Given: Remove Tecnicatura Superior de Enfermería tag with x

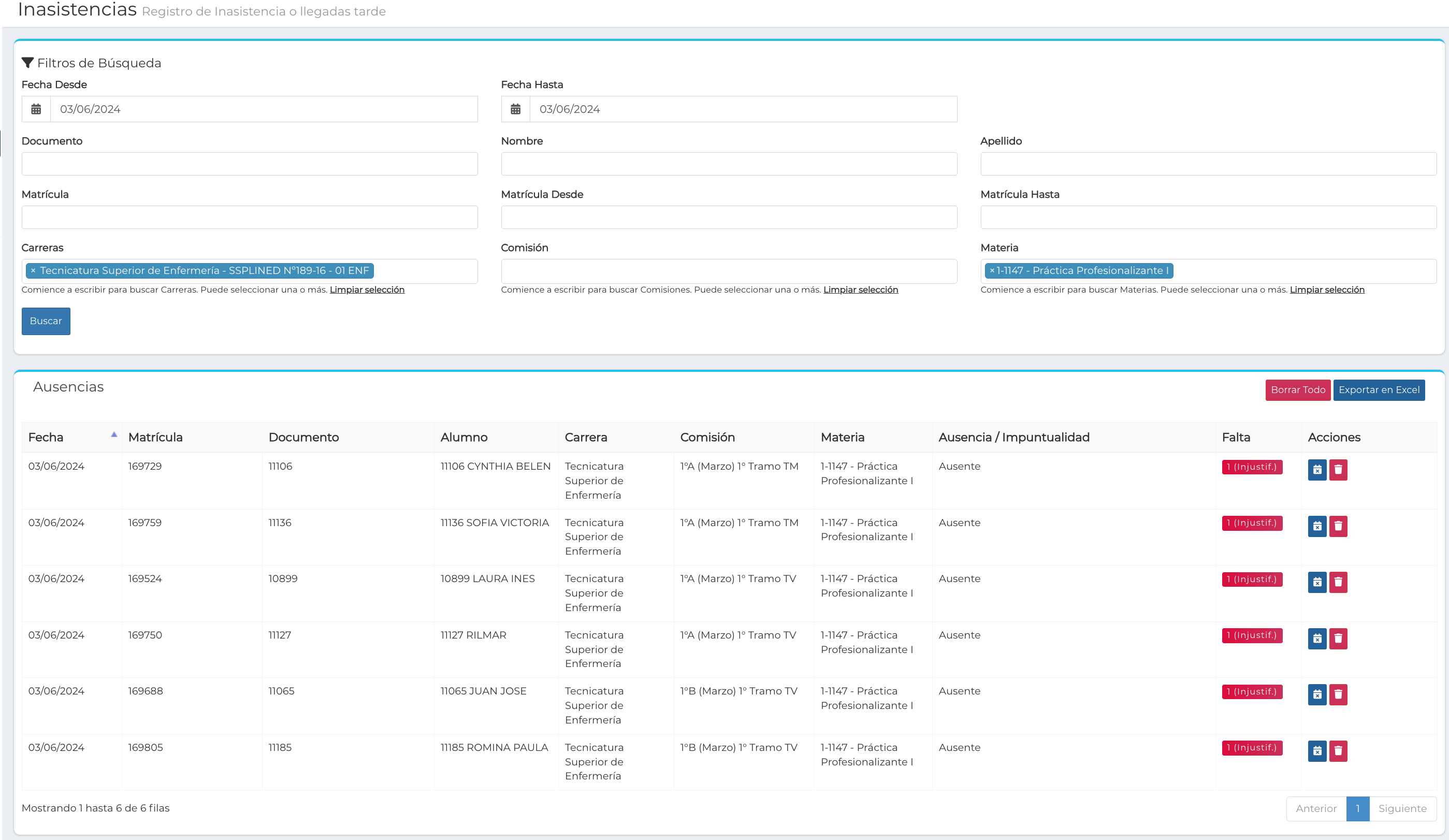Looking at the screenshot, I should tap(33, 271).
